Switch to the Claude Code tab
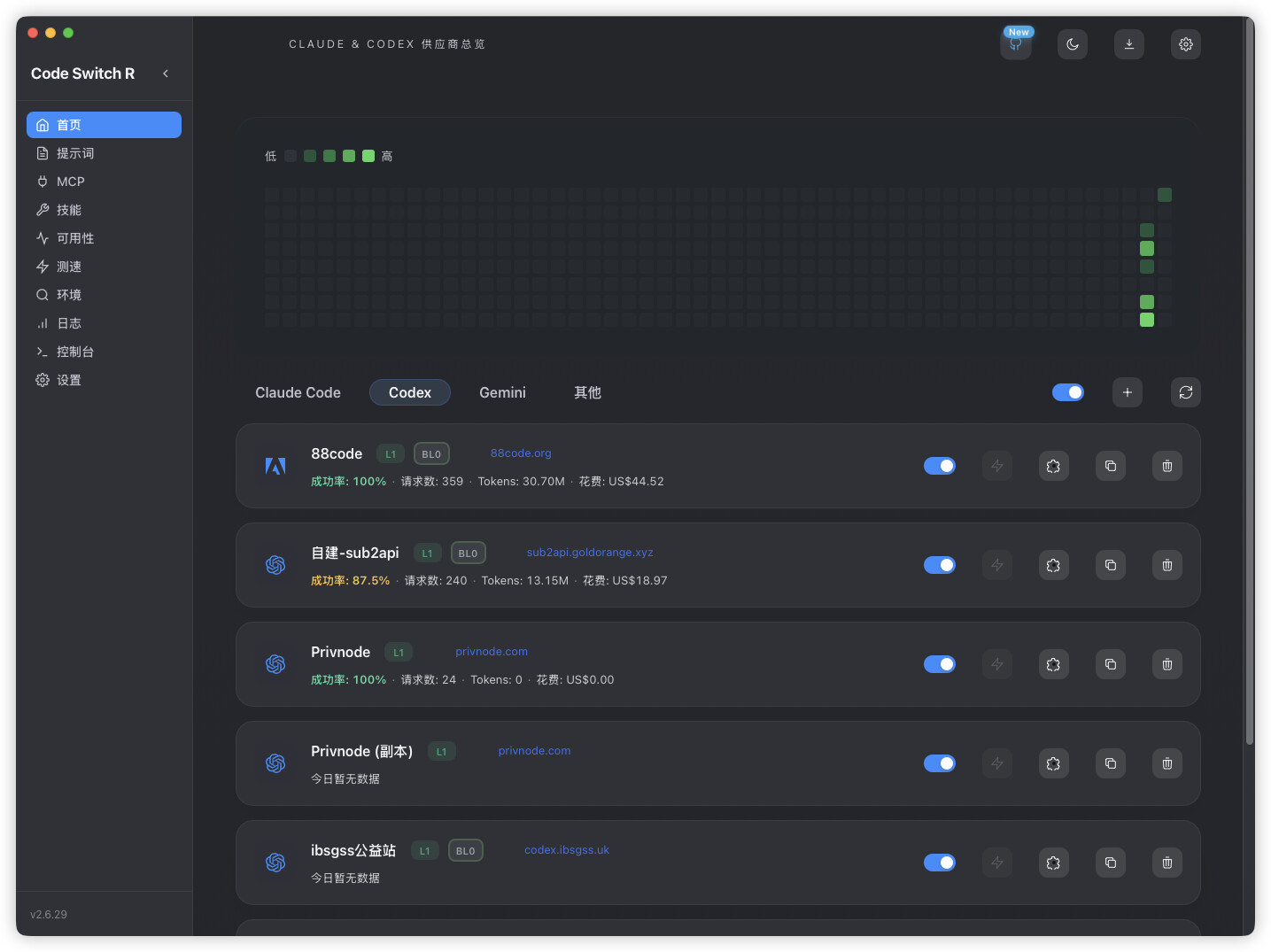The height and width of the screenshot is (952, 1271). (x=298, y=392)
